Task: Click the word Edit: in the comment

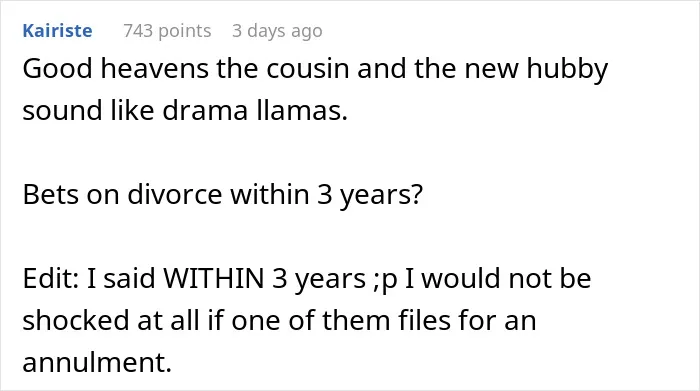Action: [x=51, y=279]
